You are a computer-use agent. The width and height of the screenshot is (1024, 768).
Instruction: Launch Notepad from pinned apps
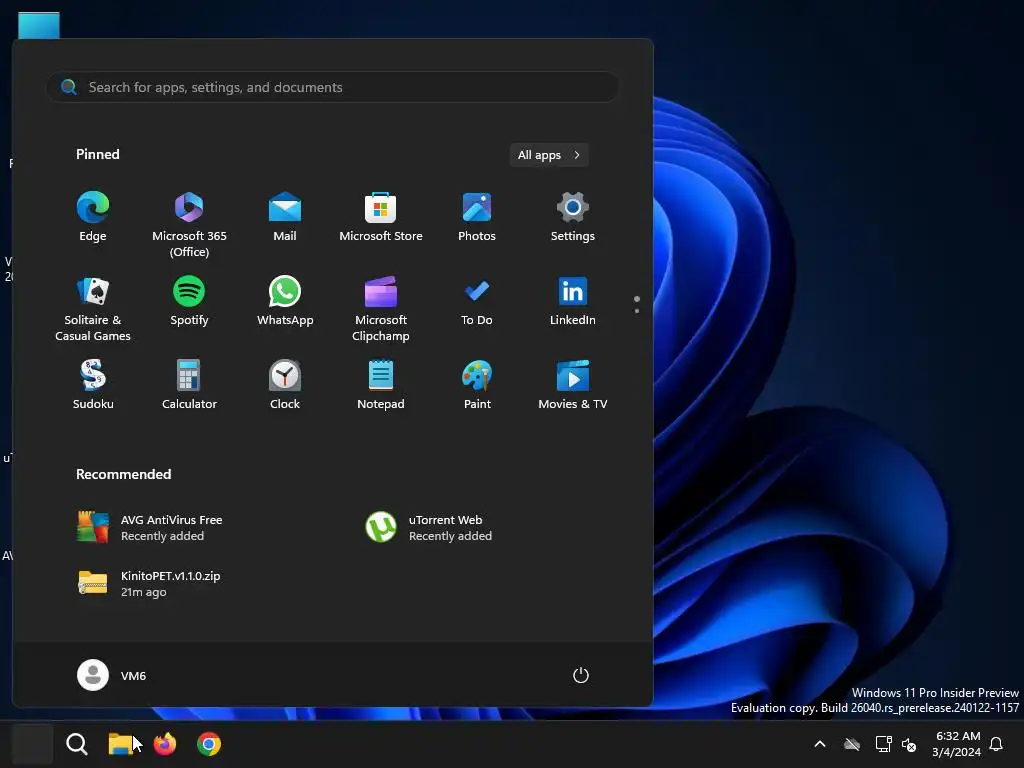[381, 385]
